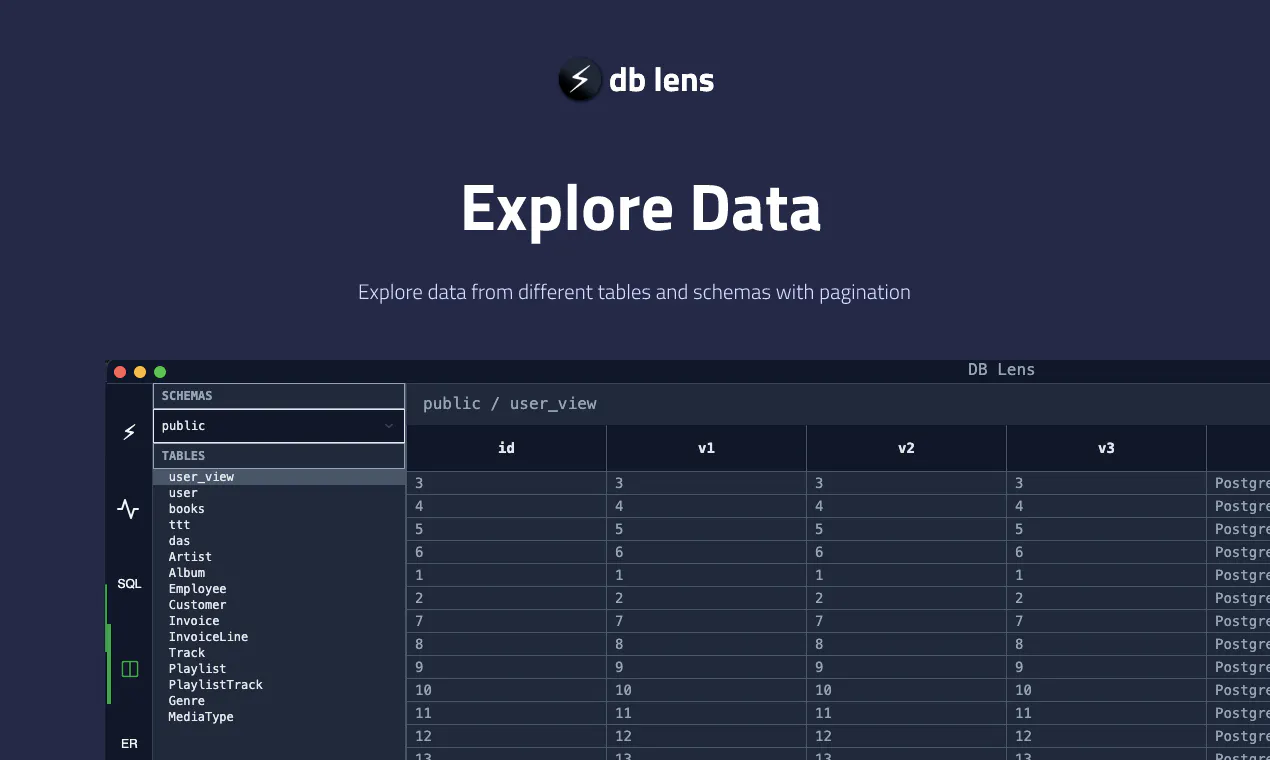This screenshot has height=760, width=1270.
Task: Select the PlaylistTrack table
Action: pyautogui.click(x=215, y=685)
